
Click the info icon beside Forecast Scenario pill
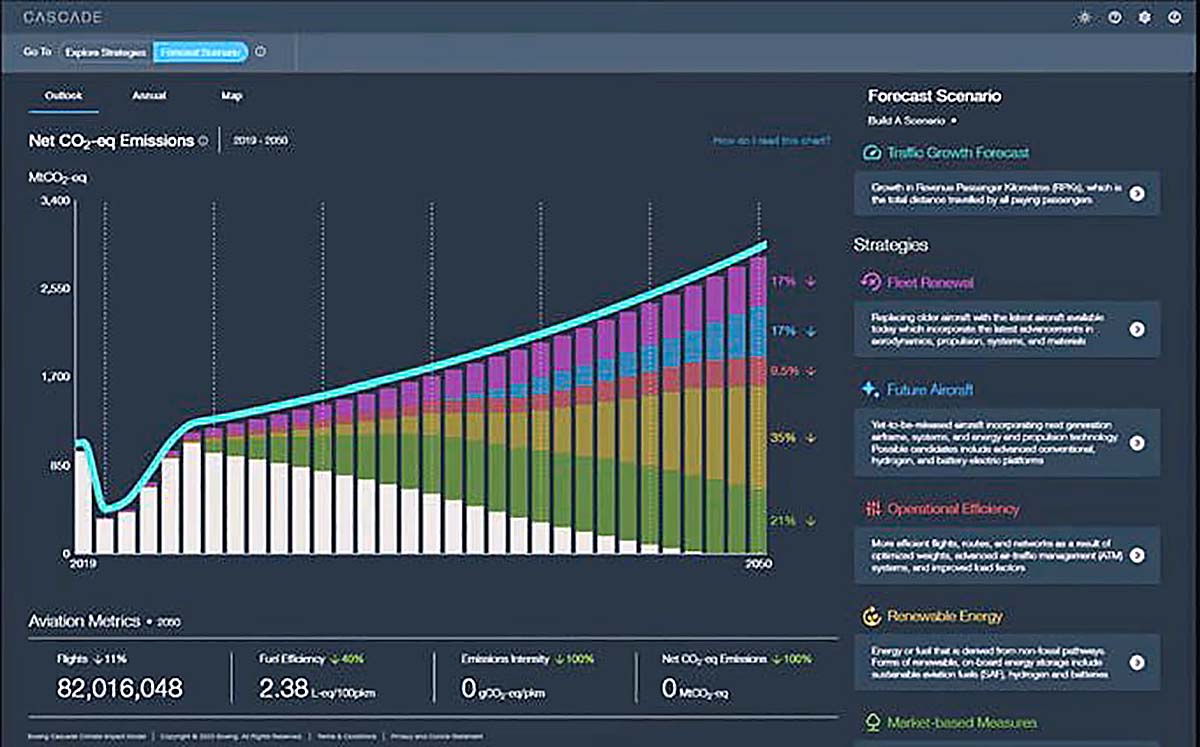click(261, 52)
